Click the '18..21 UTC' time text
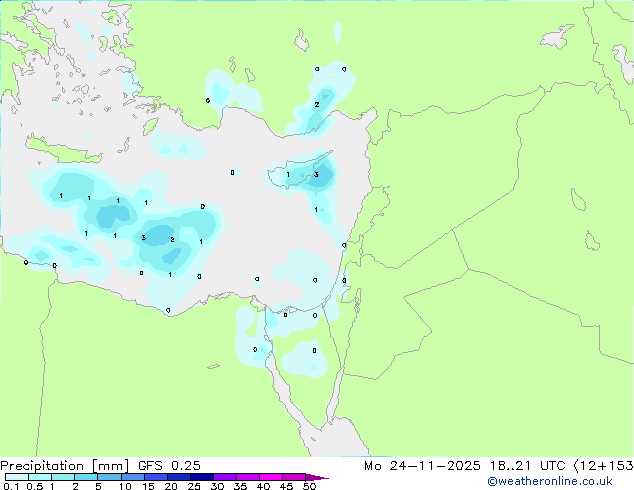The width and height of the screenshot is (634, 490). point(527,466)
